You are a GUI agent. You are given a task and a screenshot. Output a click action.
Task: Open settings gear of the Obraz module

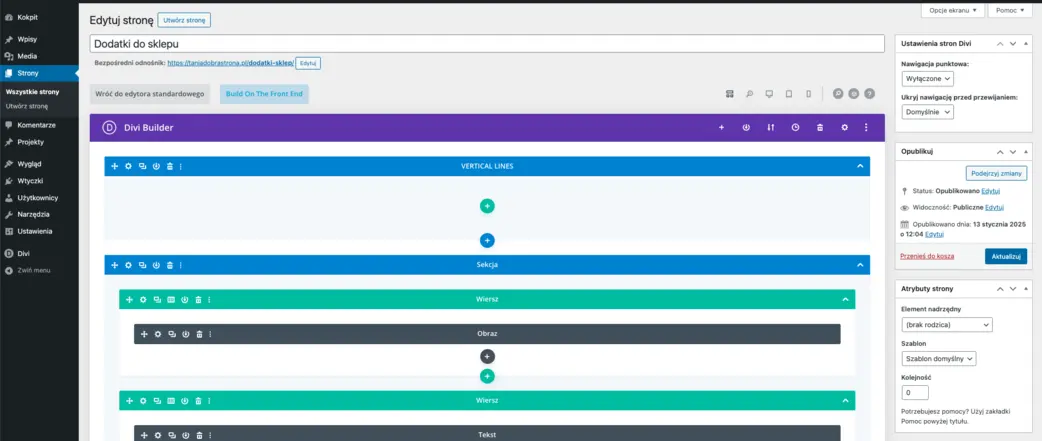[x=158, y=334]
